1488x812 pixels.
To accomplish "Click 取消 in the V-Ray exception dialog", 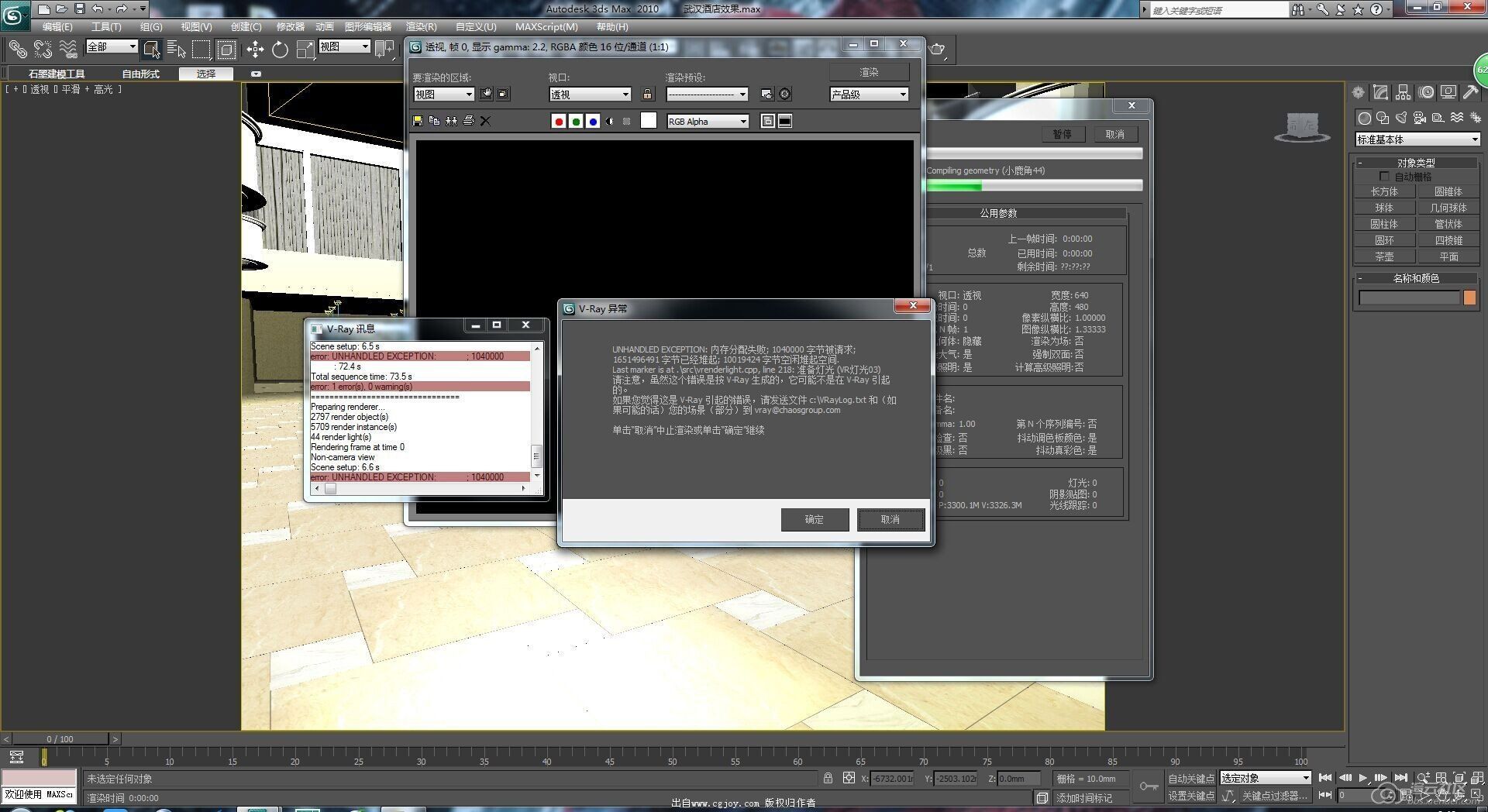I will tap(890, 519).
